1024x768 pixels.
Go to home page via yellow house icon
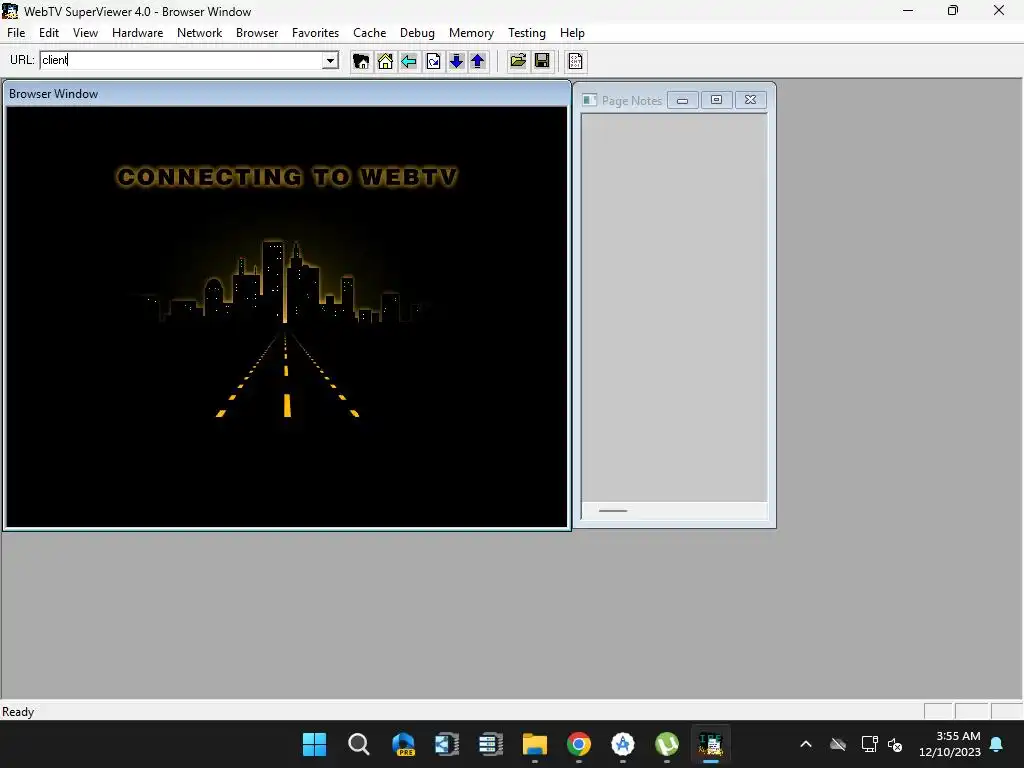385,61
